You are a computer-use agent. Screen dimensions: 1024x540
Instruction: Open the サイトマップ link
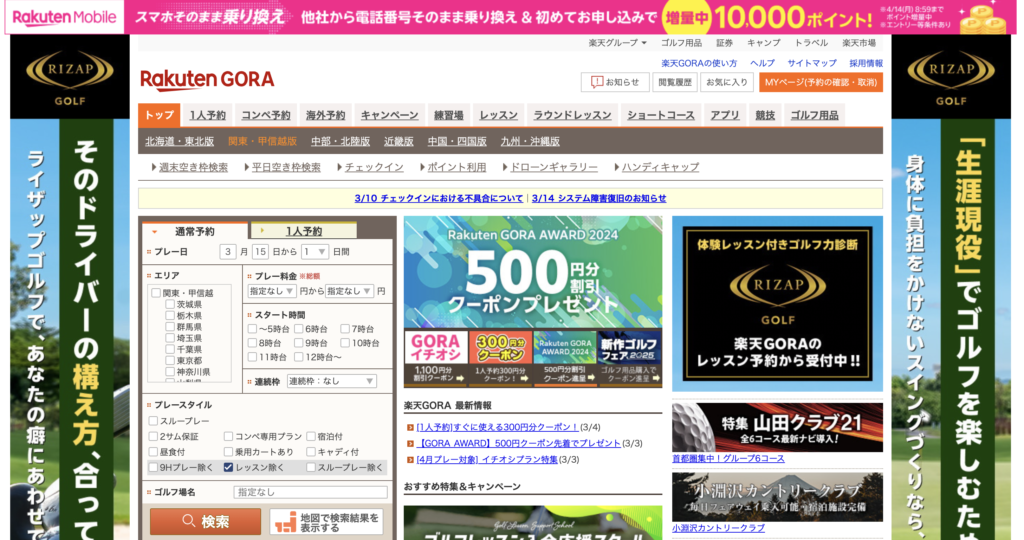click(812, 63)
